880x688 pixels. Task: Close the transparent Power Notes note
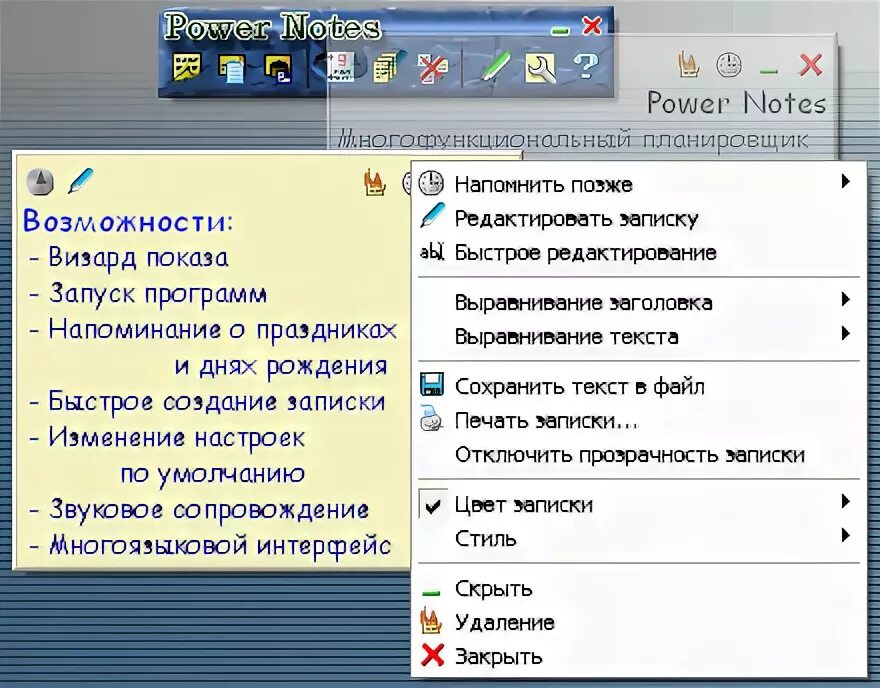tap(810, 65)
